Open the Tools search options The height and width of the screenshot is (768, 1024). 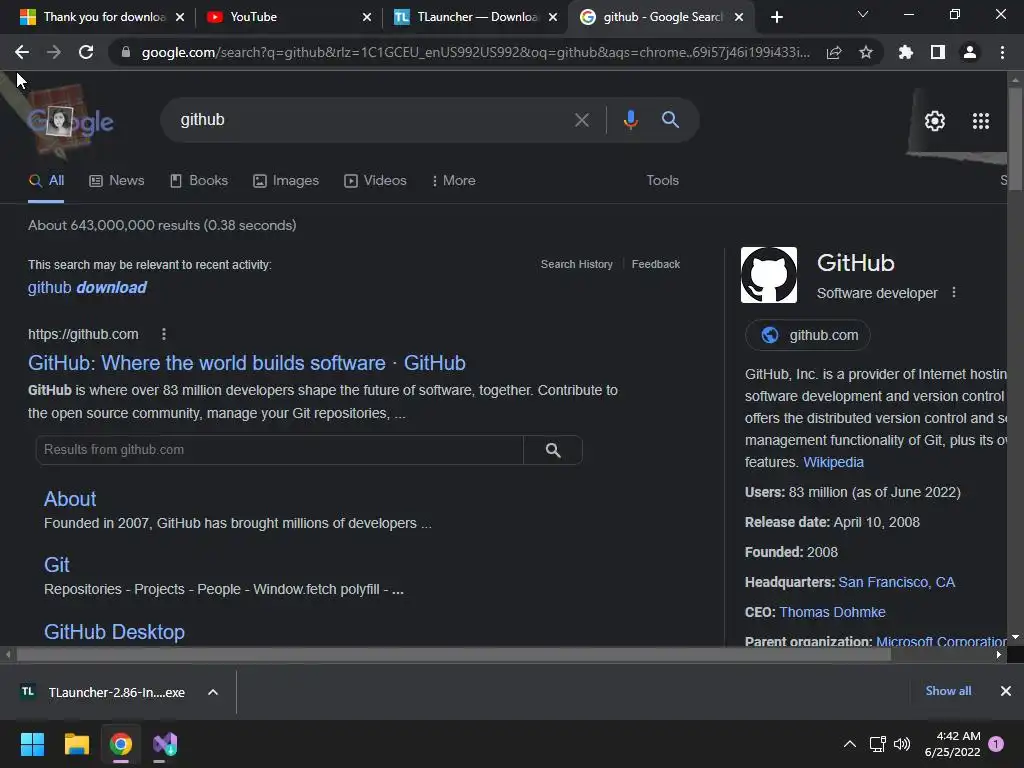[x=662, y=180]
